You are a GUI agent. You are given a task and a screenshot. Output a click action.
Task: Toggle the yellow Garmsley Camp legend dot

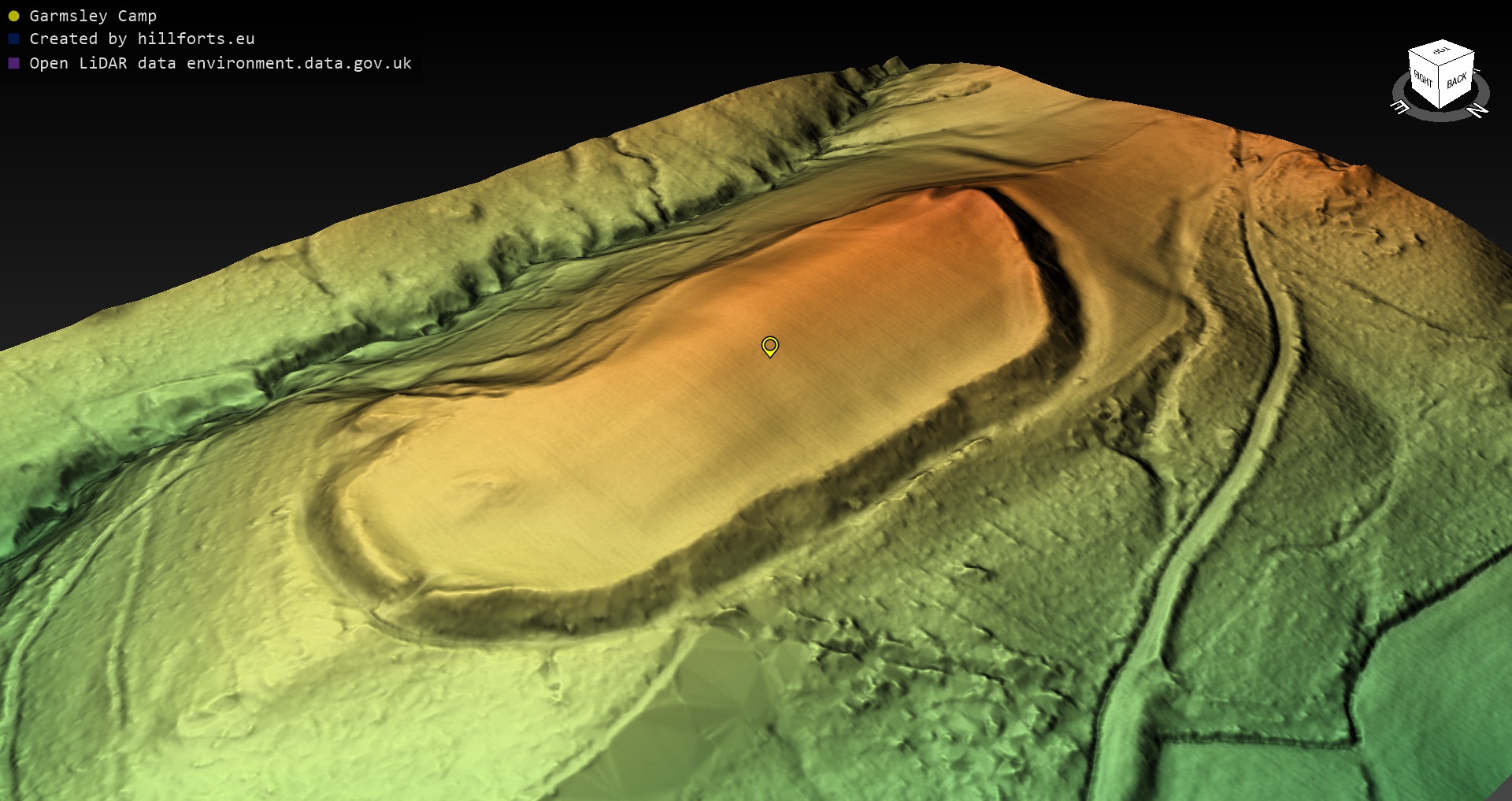coord(13,16)
